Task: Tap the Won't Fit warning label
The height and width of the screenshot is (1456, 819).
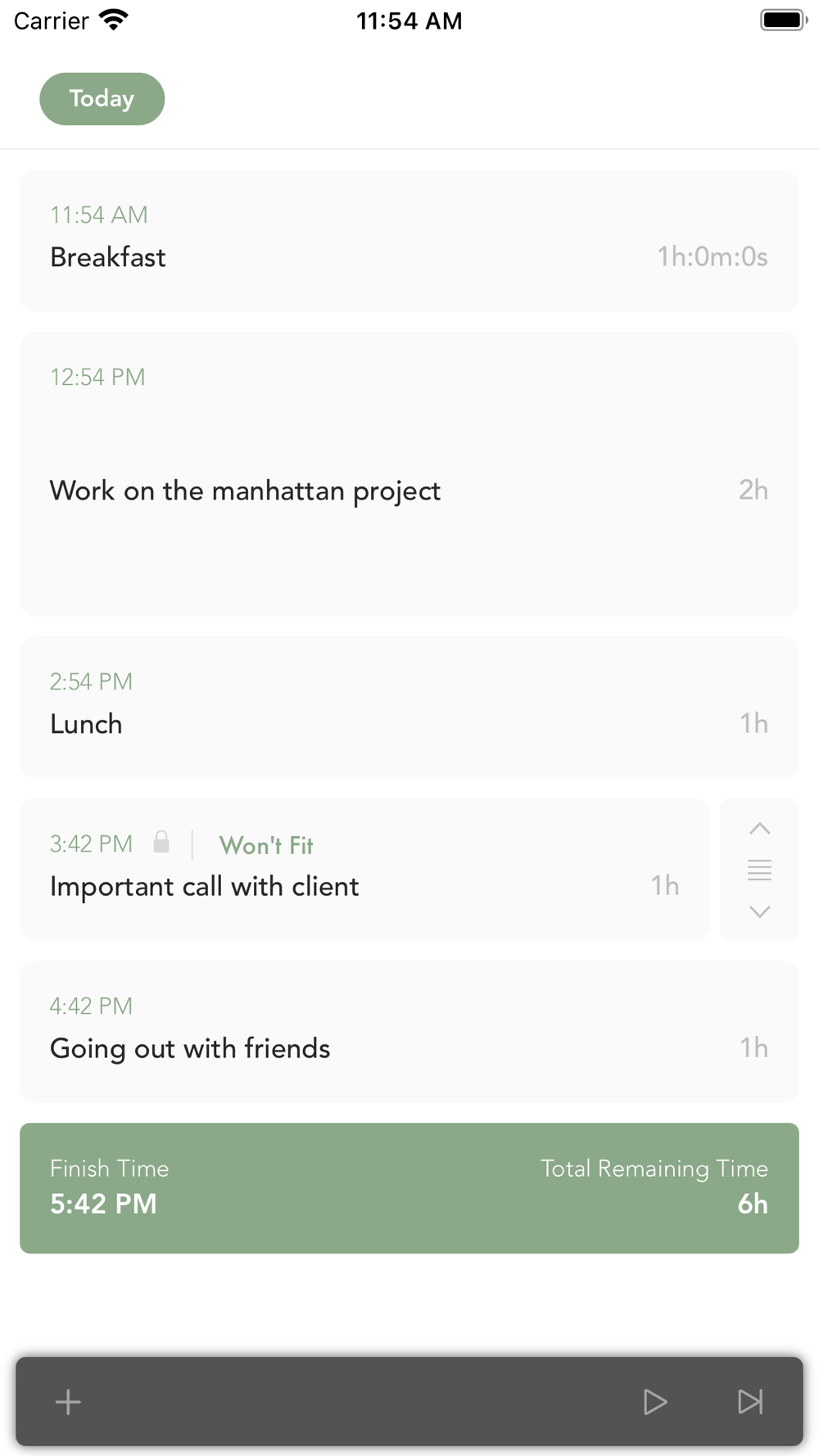Action: click(x=266, y=845)
